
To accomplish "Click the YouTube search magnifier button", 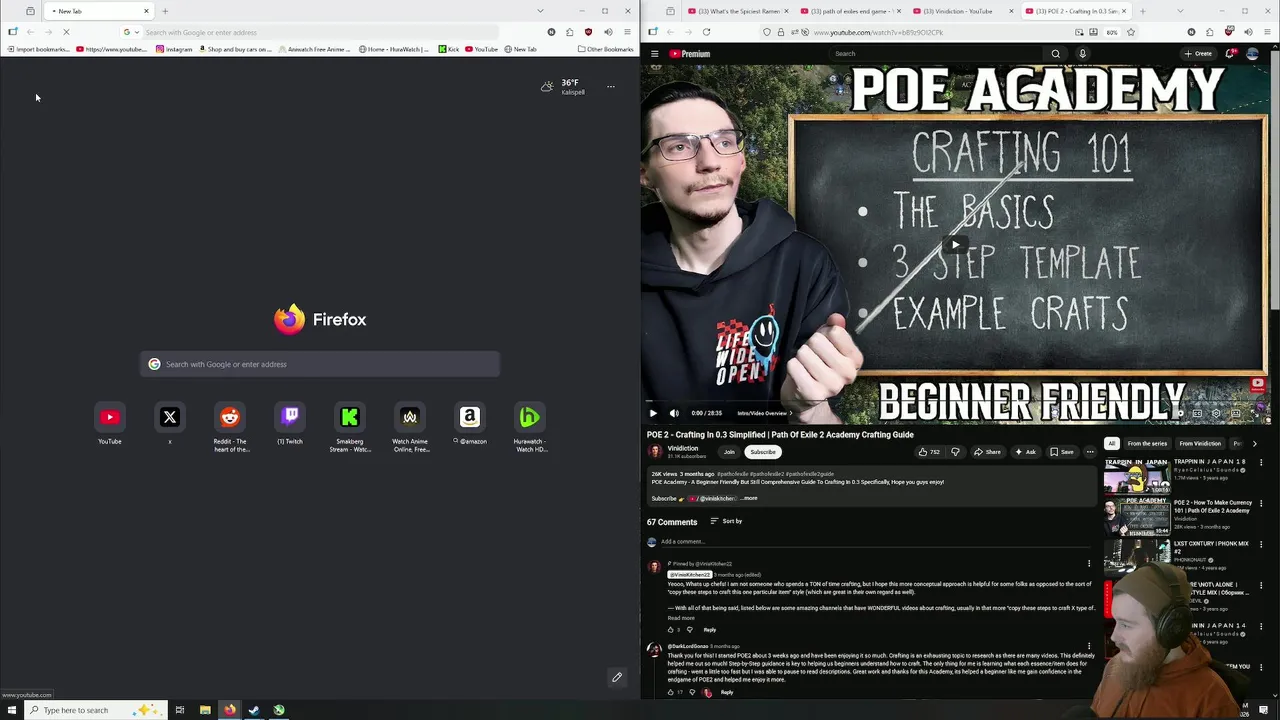I will coord(1055,54).
